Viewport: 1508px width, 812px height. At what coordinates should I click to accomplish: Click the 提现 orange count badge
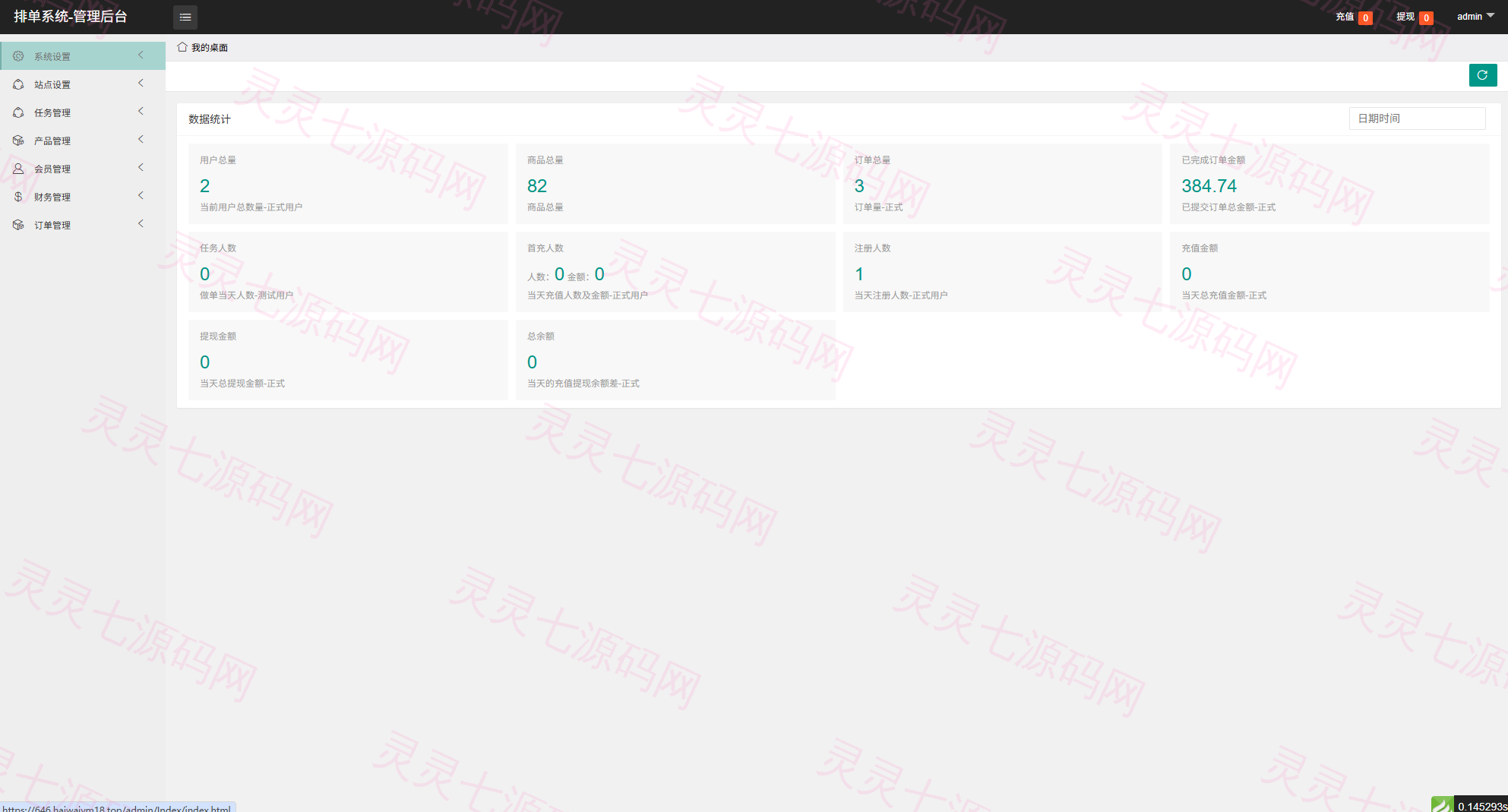click(x=1426, y=17)
